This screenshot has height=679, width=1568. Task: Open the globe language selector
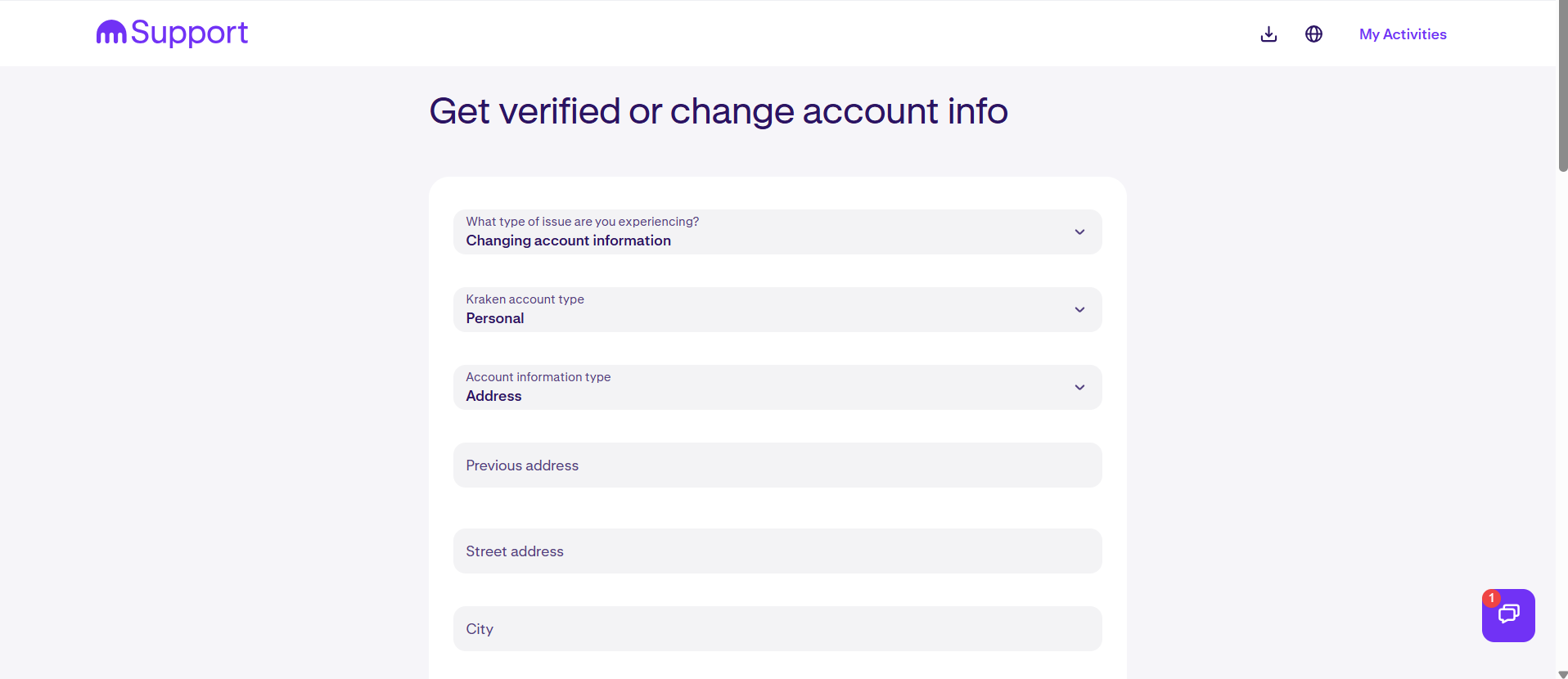point(1313,34)
